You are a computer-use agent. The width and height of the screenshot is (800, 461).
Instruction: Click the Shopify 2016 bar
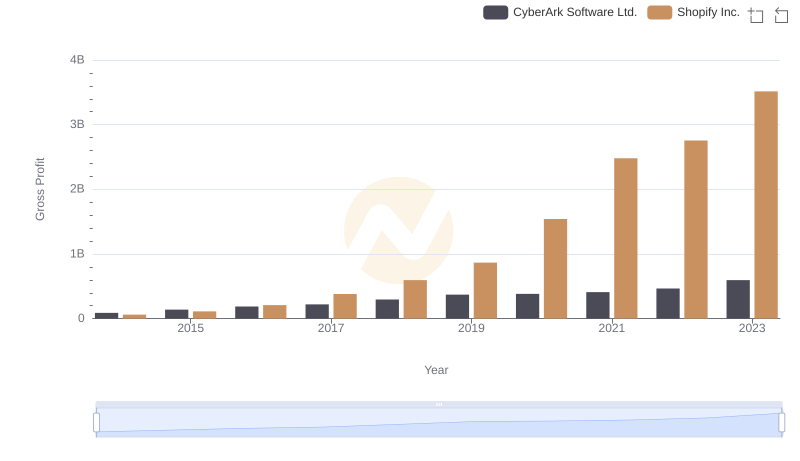pyautogui.click(x=275, y=312)
